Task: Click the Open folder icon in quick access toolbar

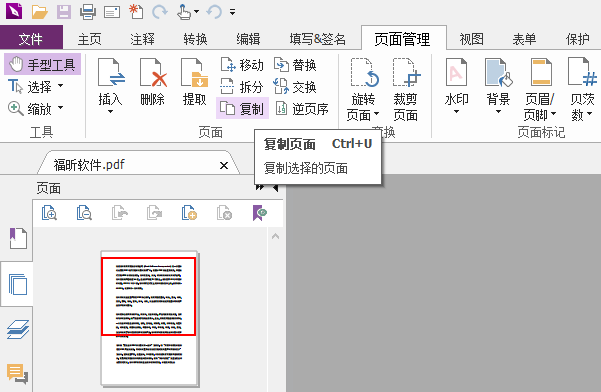Action: tap(39, 12)
